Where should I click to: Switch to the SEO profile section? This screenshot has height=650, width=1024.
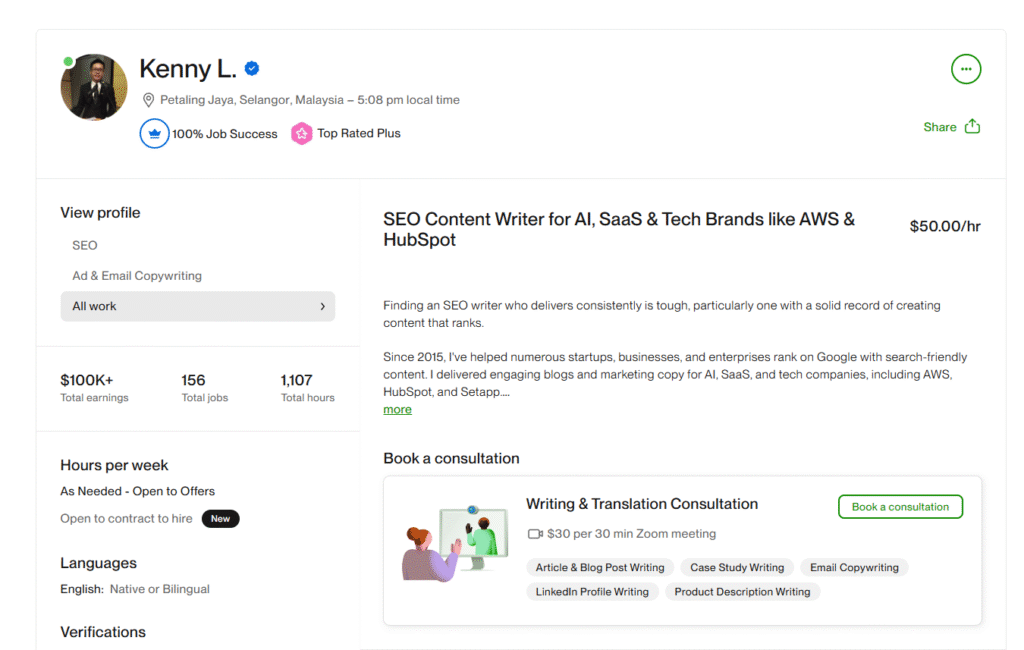[x=84, y=245]
